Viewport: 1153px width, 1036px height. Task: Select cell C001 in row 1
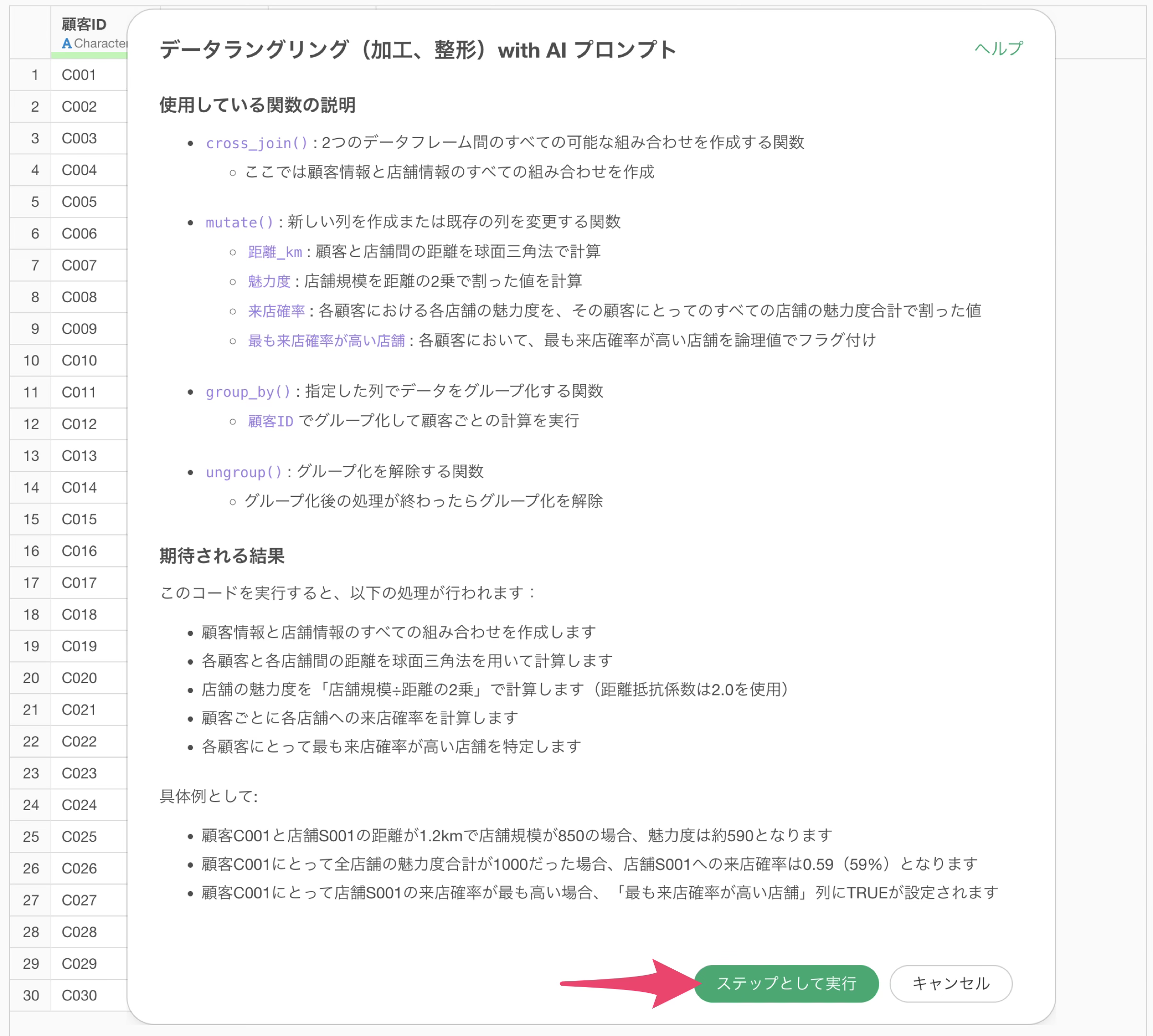79,75
